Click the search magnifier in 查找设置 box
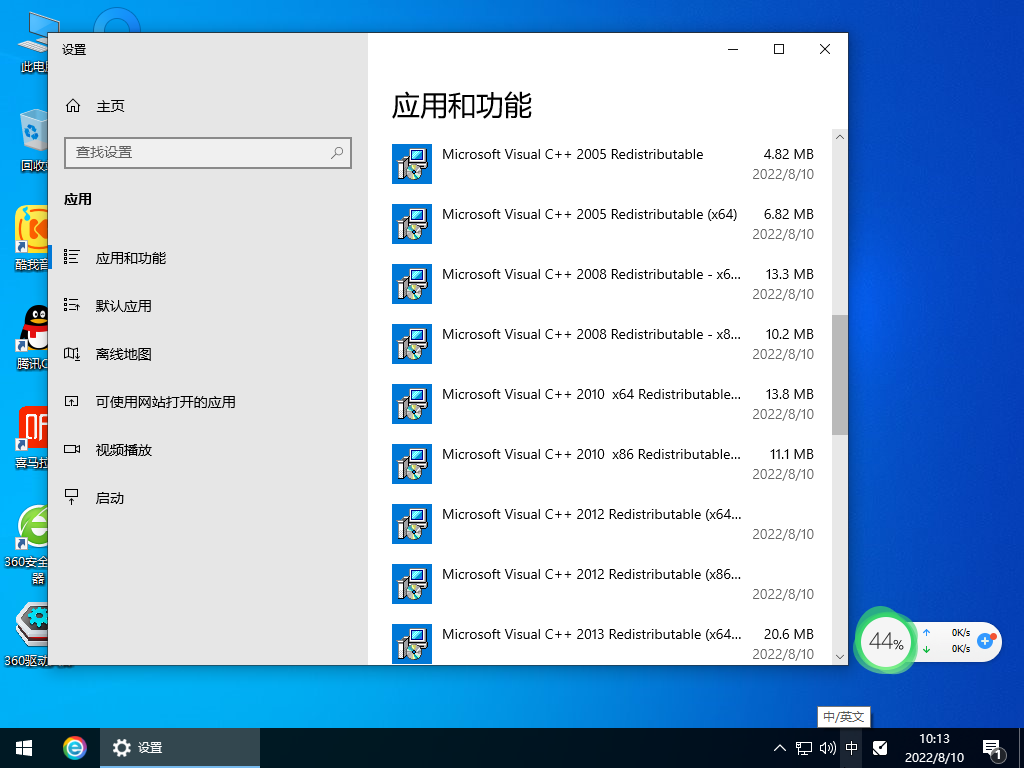The image size is (1024, 768). 337,153
